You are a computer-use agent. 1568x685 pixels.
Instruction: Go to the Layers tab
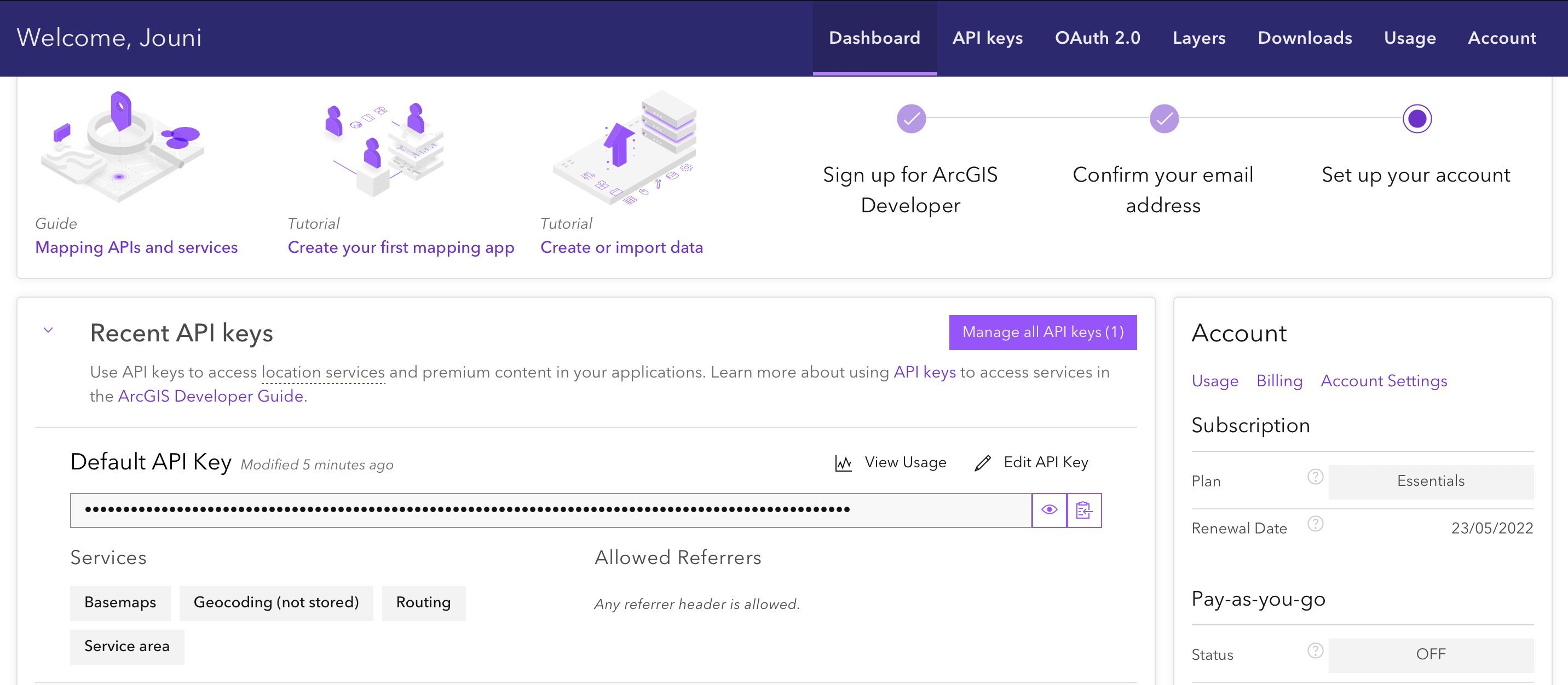coord(1198,38)
